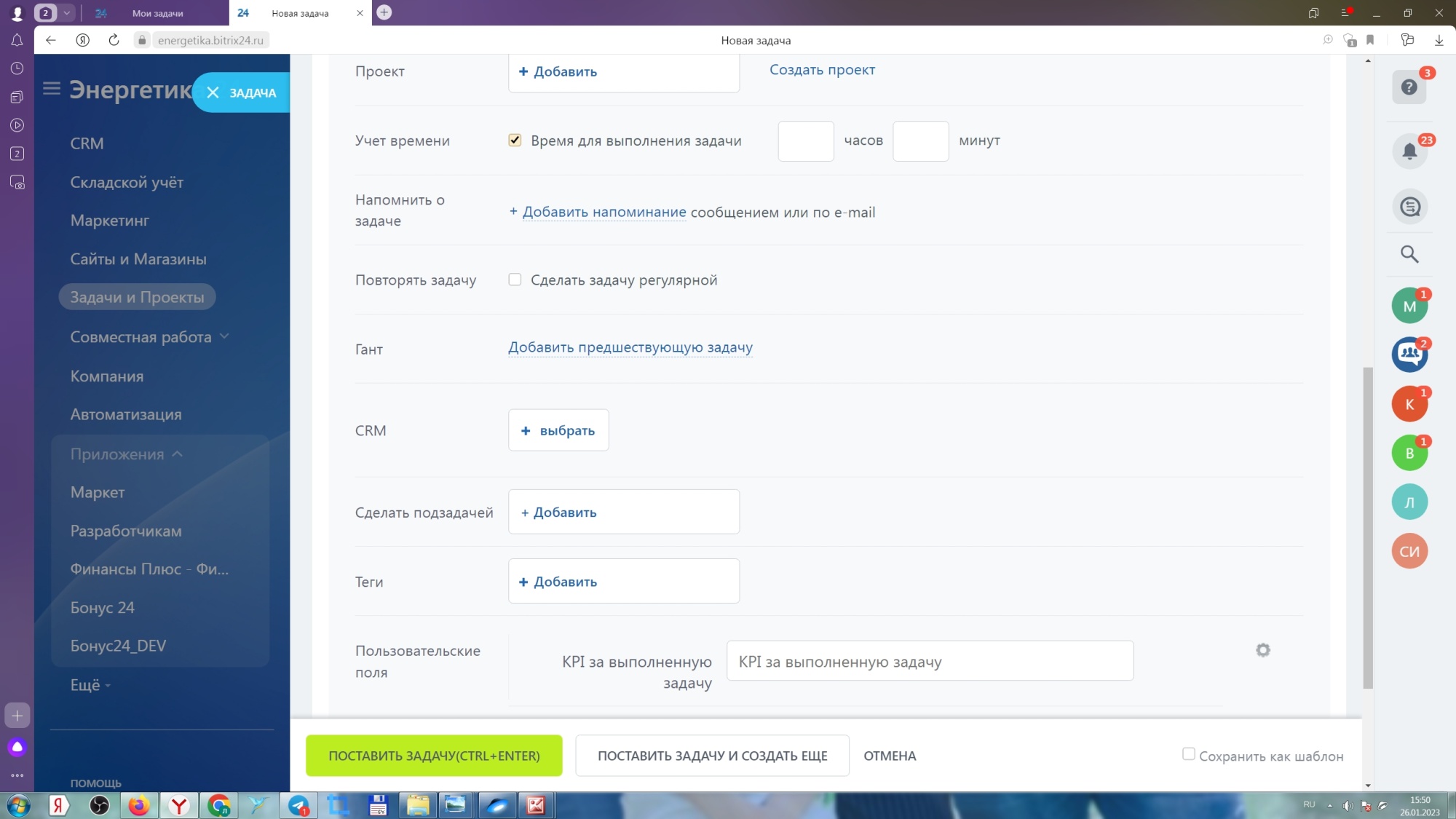Open chat with green B avatar
Screen dimensions: 1456x819
pos(1409,453)
